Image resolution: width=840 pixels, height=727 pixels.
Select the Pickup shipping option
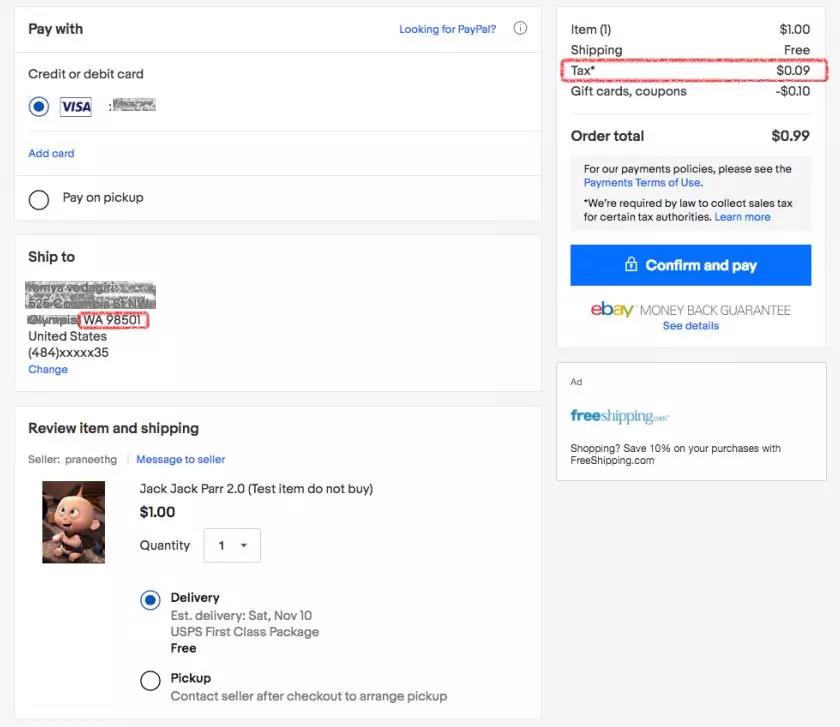tap(150, 680)
